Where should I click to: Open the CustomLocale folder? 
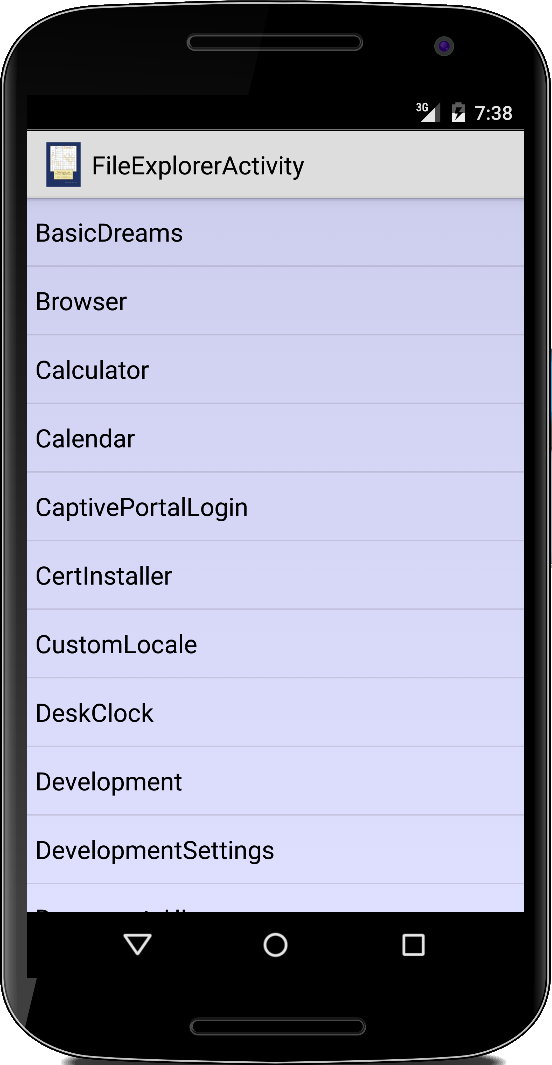pyautogui.click(x=276, y=644)
